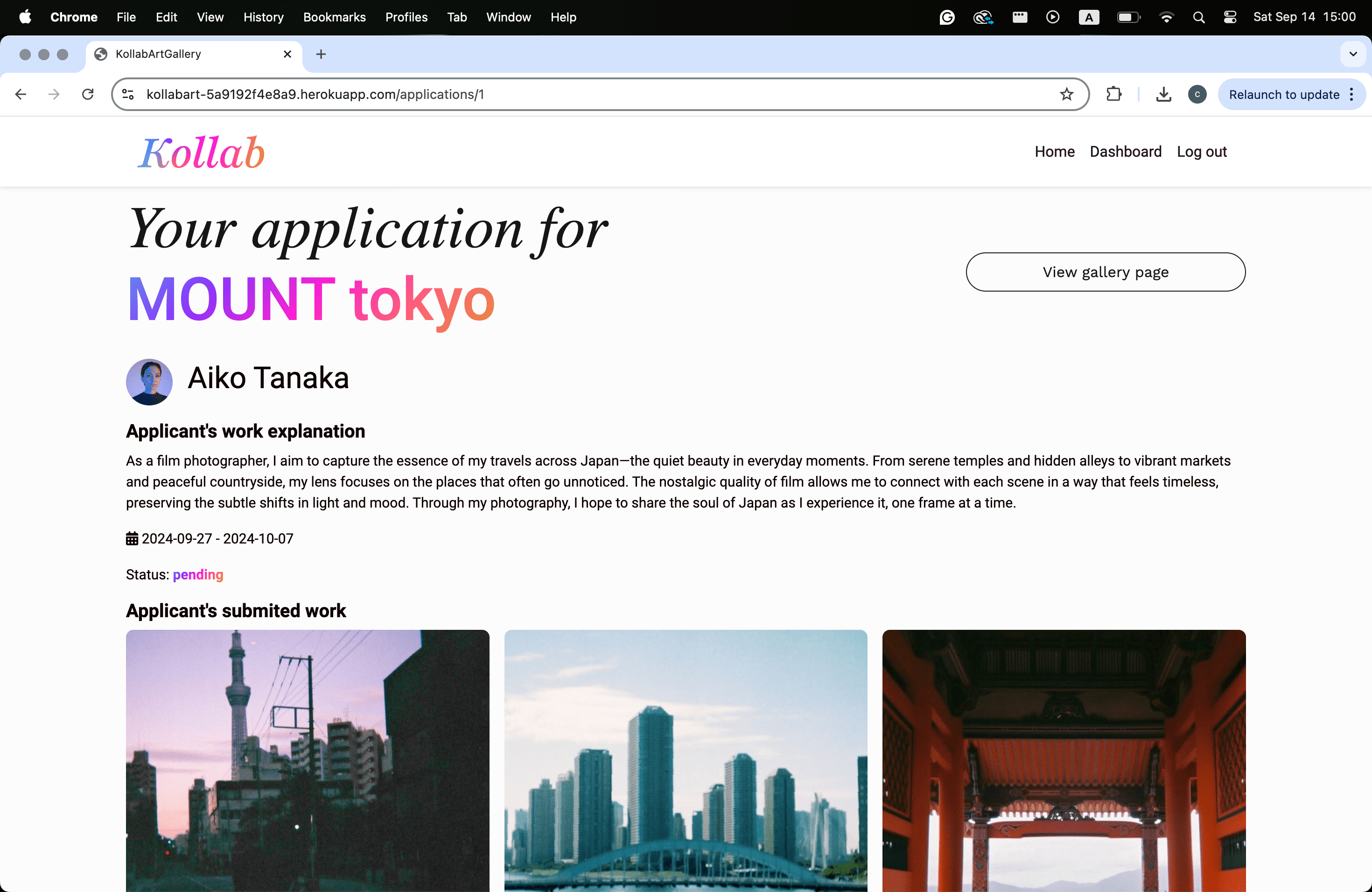Image resolution: width=1372 pixels, height=892 pixels.
Task: Click the Kollab logo
Action: [201, 153]
